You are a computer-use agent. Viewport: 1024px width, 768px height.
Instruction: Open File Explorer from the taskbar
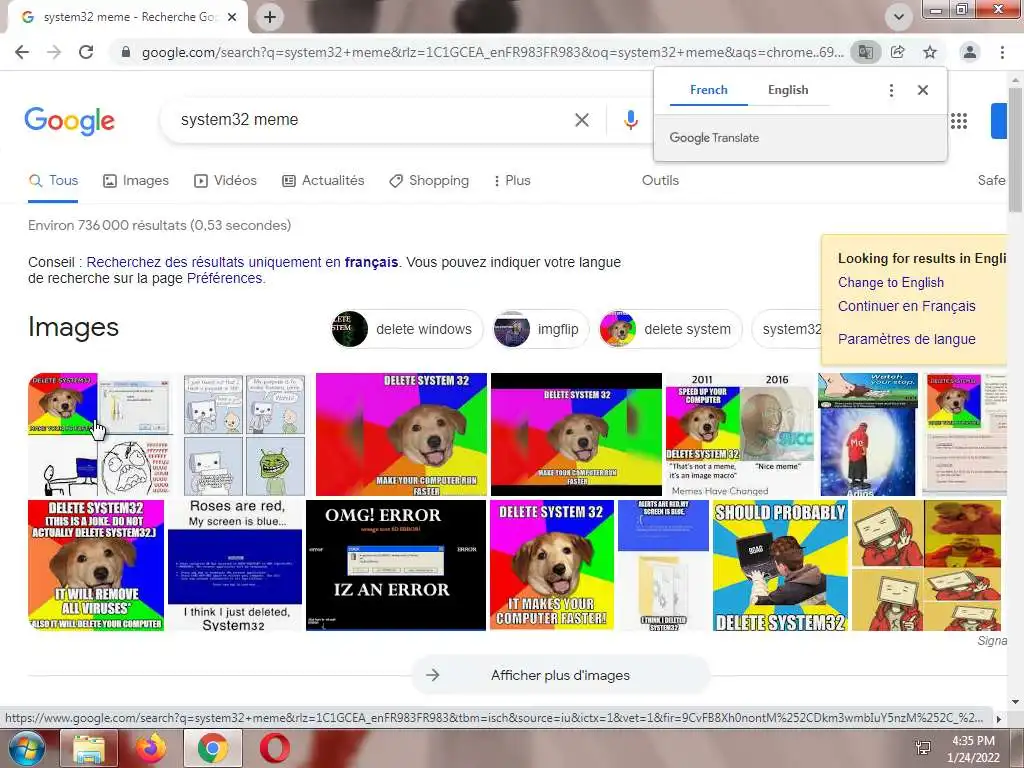(89, 748)
